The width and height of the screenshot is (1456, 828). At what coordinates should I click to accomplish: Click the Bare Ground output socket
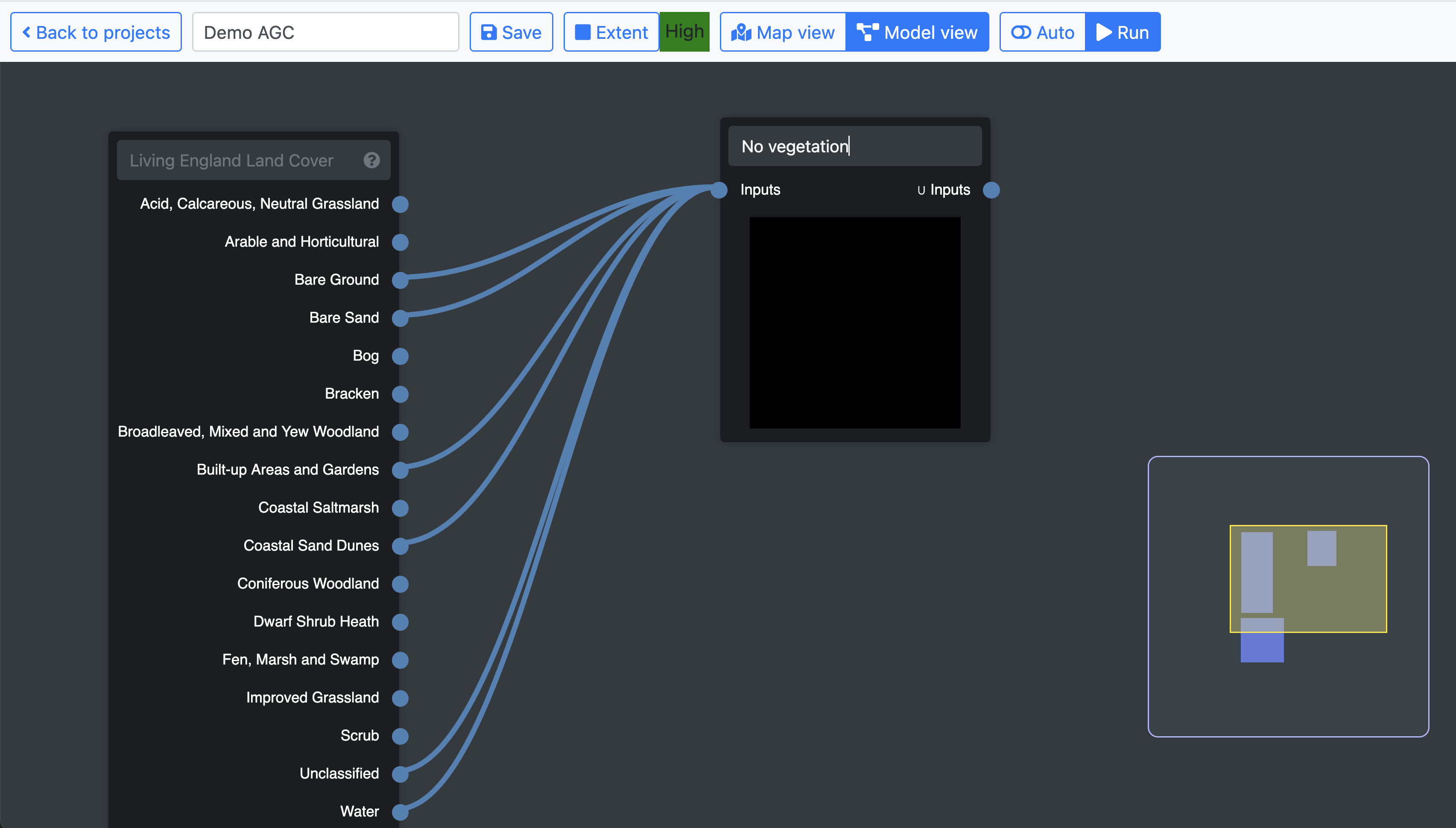(x=401, y=280)
